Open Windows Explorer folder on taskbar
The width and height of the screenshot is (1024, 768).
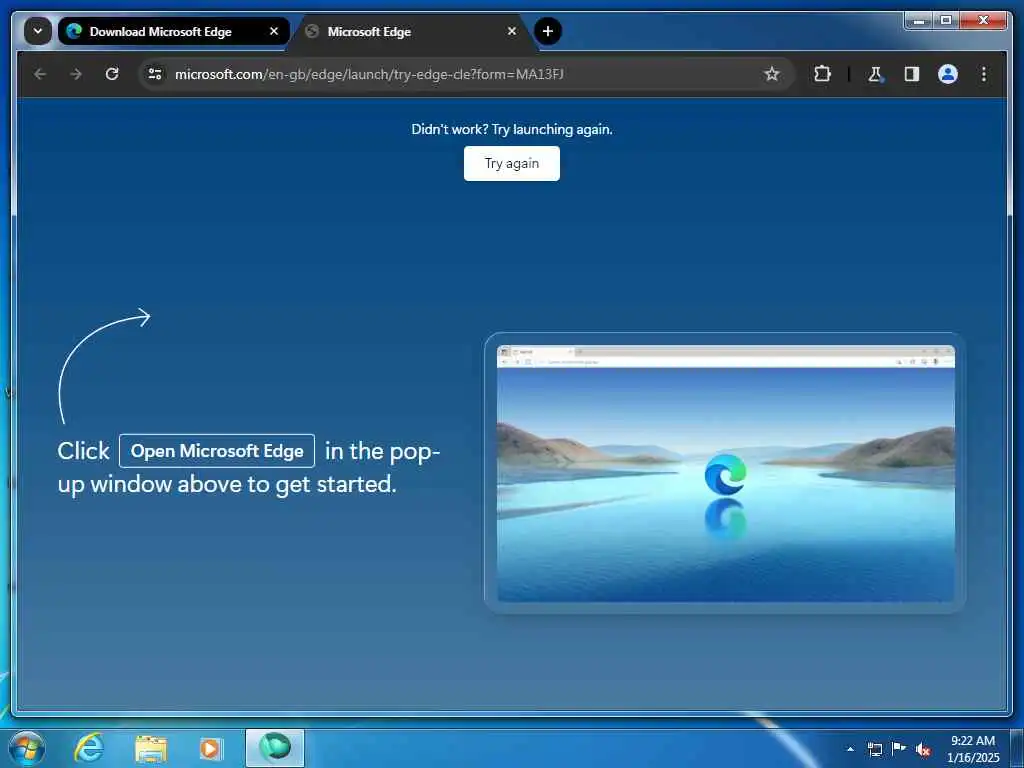point(151,748)
